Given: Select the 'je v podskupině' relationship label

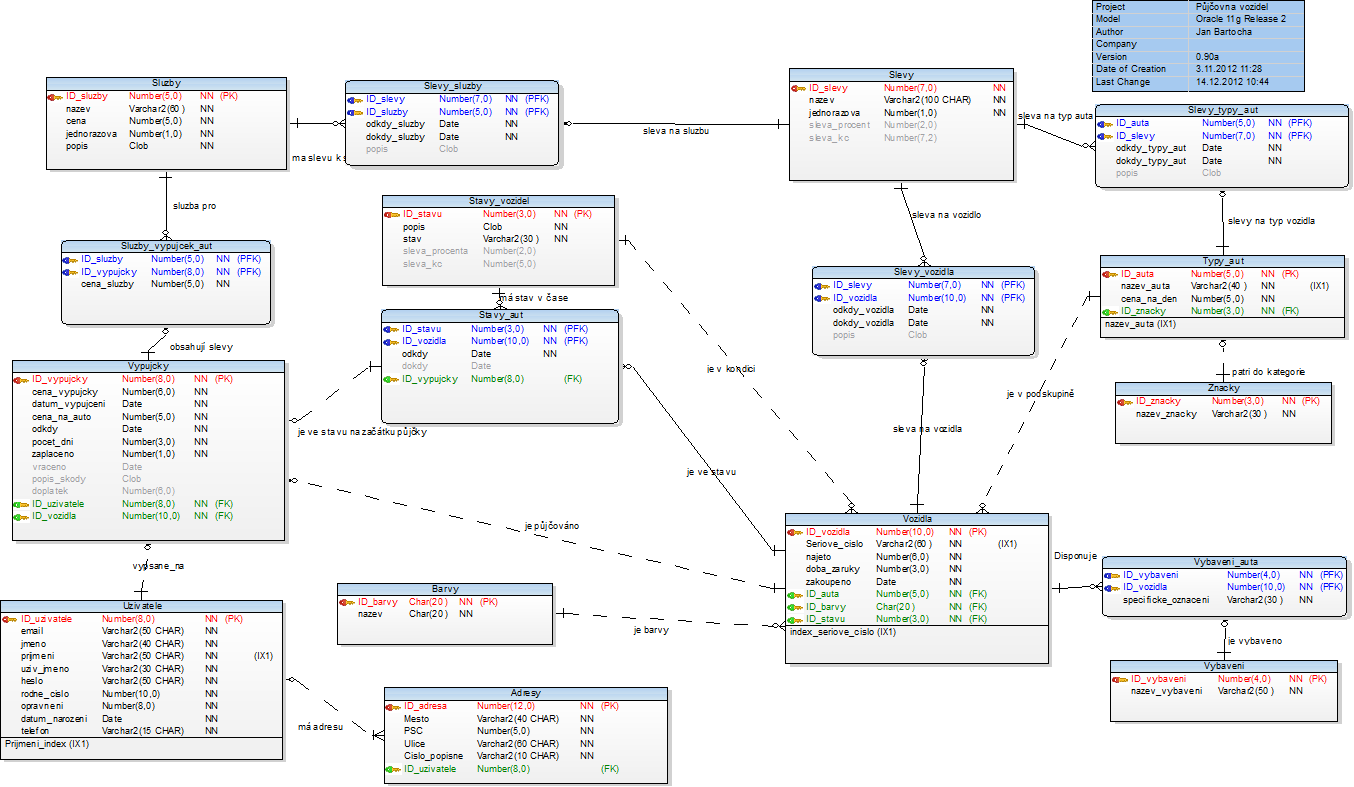Looking at the screenshot, I should tap(1039, 394).
